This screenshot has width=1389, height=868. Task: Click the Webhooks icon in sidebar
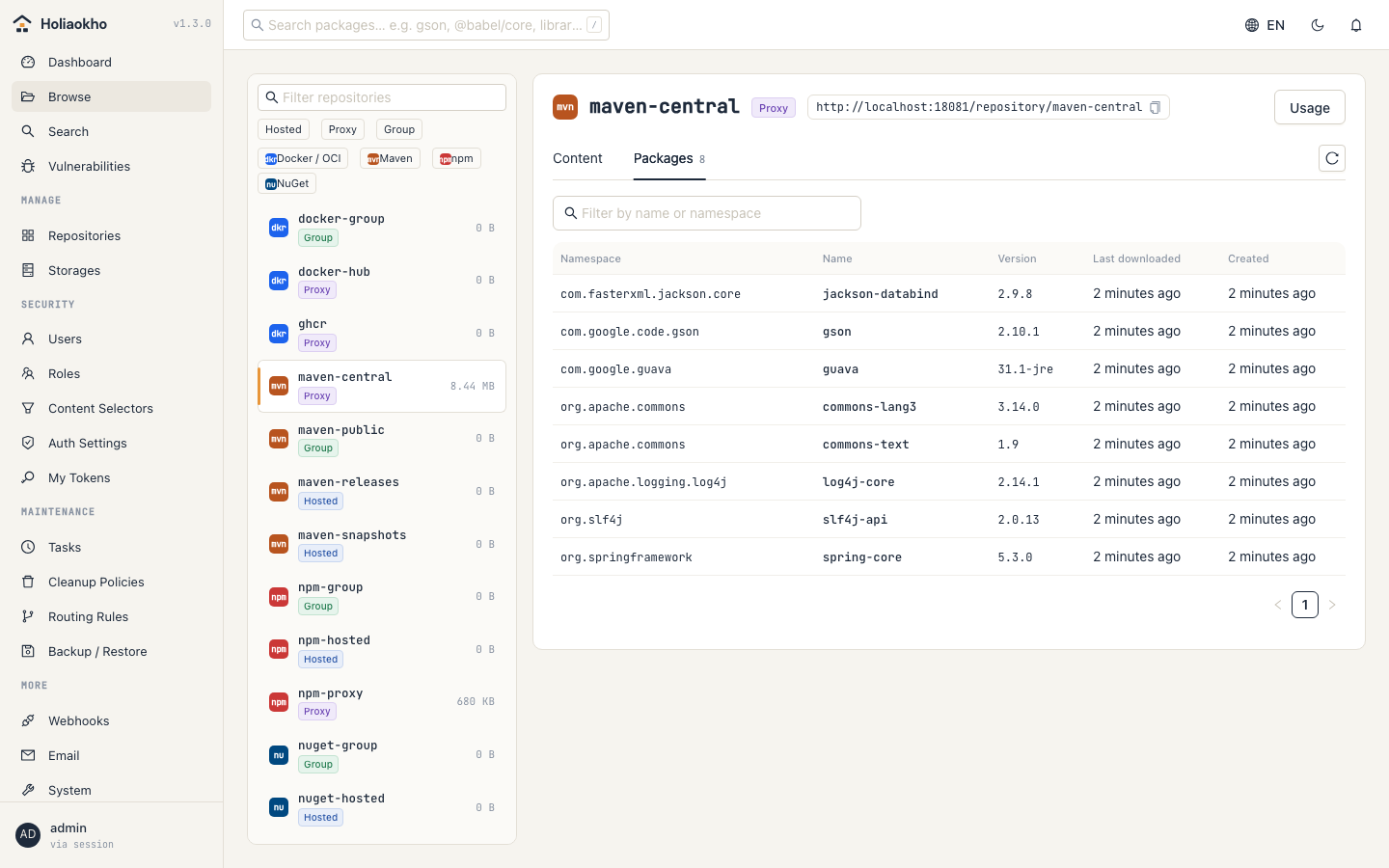pyautogui.click(x=28, y=720)
